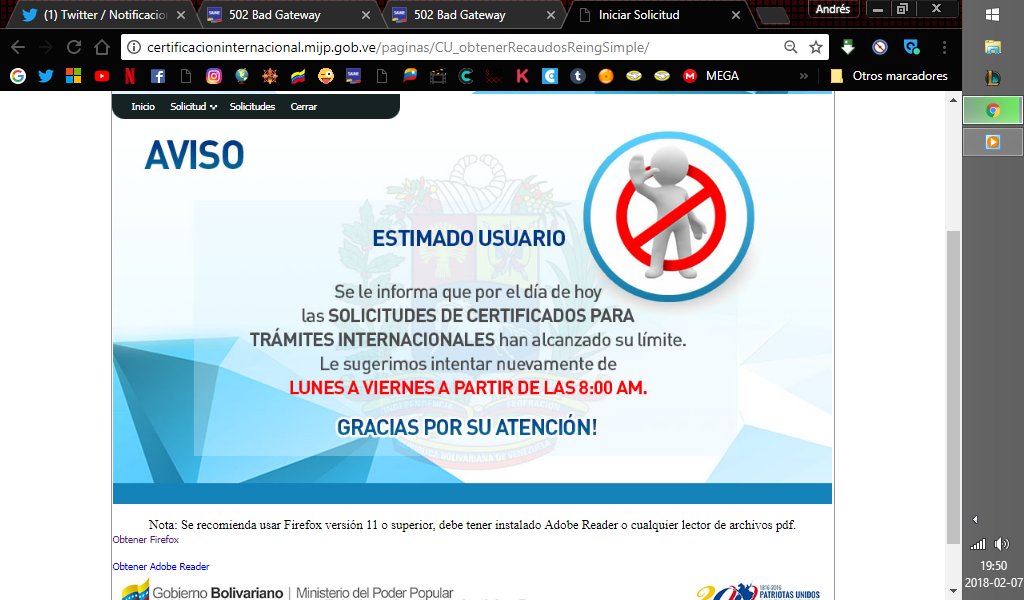Open the winking emoji bookmark
Viewport: 1024px width, 600px height.
point(326,76)
